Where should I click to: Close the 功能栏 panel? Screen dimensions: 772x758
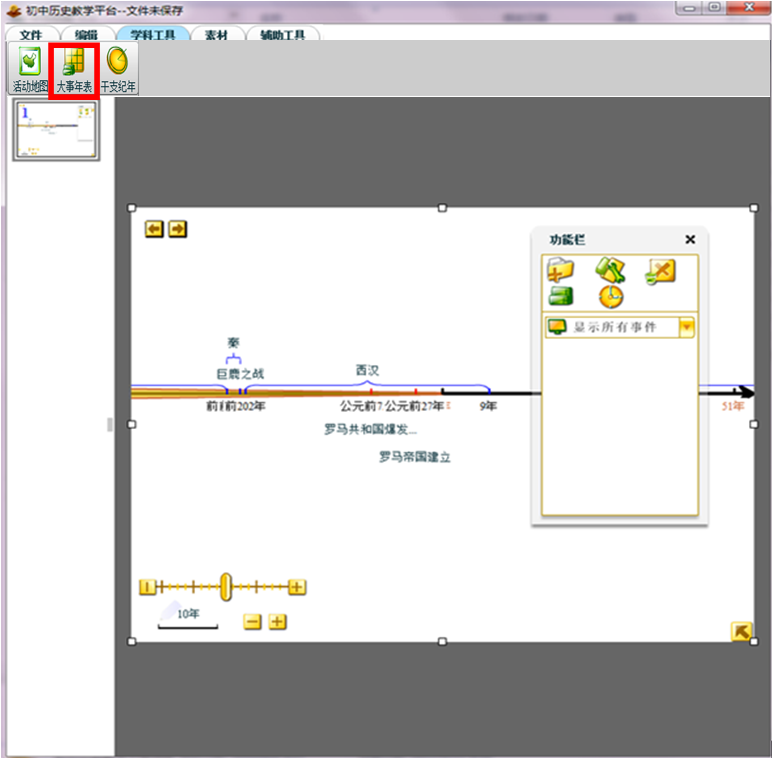tap(690, 239)
